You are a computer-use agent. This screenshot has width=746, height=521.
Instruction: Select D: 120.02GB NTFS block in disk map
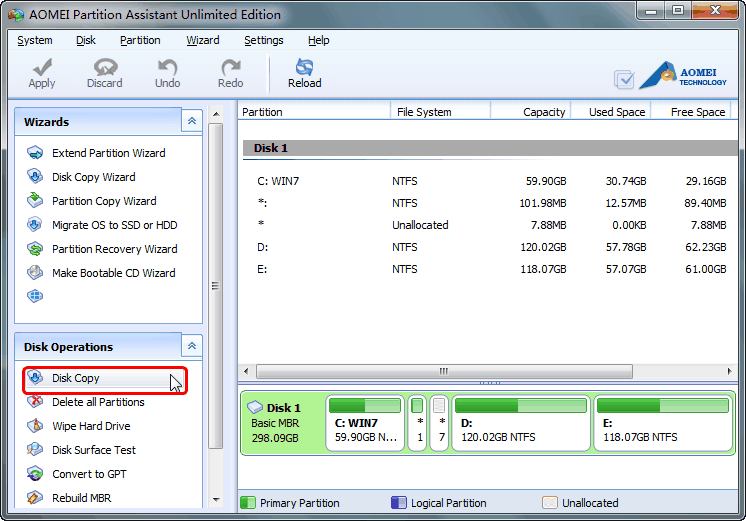(x=521, y=423)
